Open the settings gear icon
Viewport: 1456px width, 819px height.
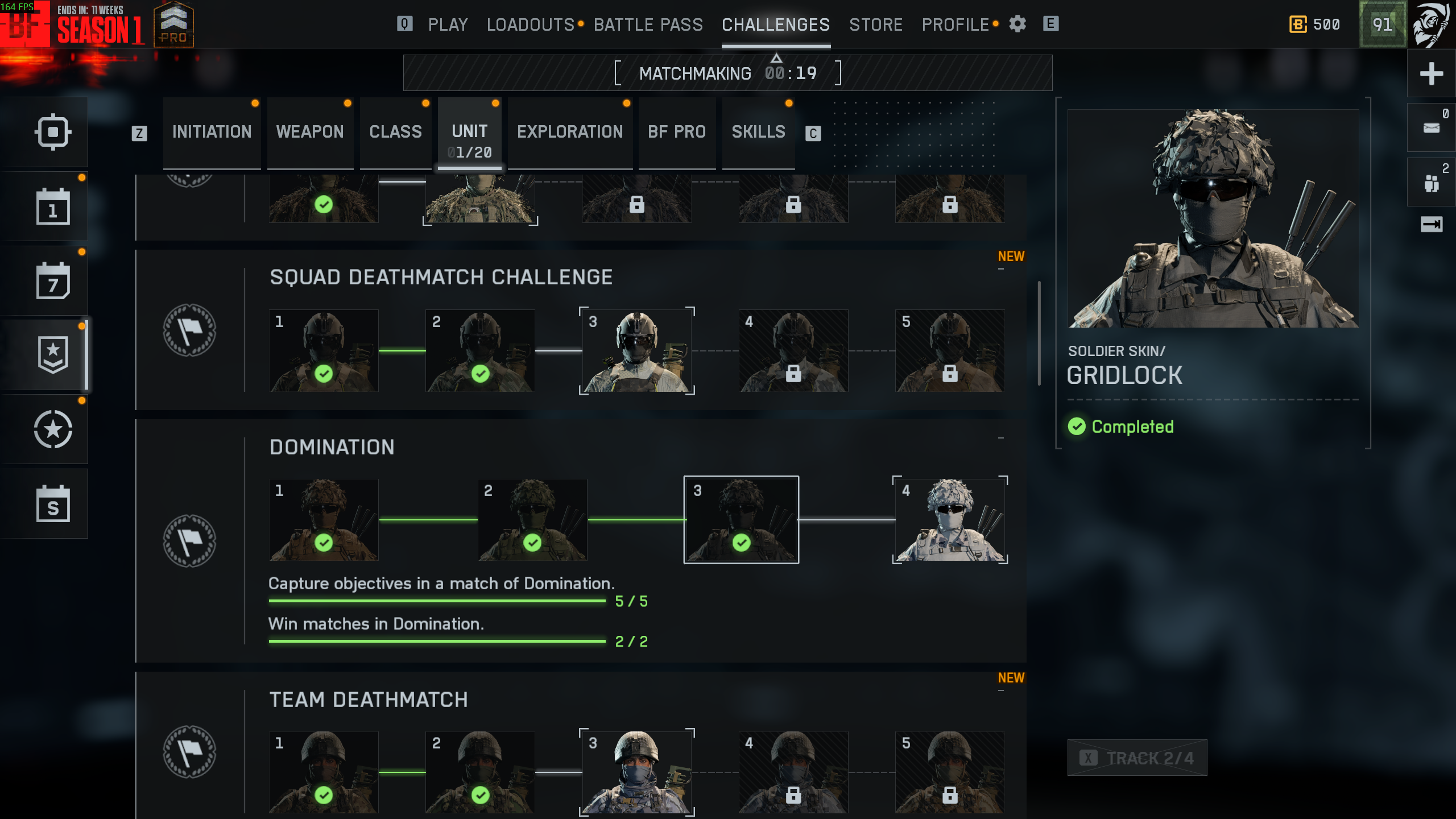coord(1017,24)
